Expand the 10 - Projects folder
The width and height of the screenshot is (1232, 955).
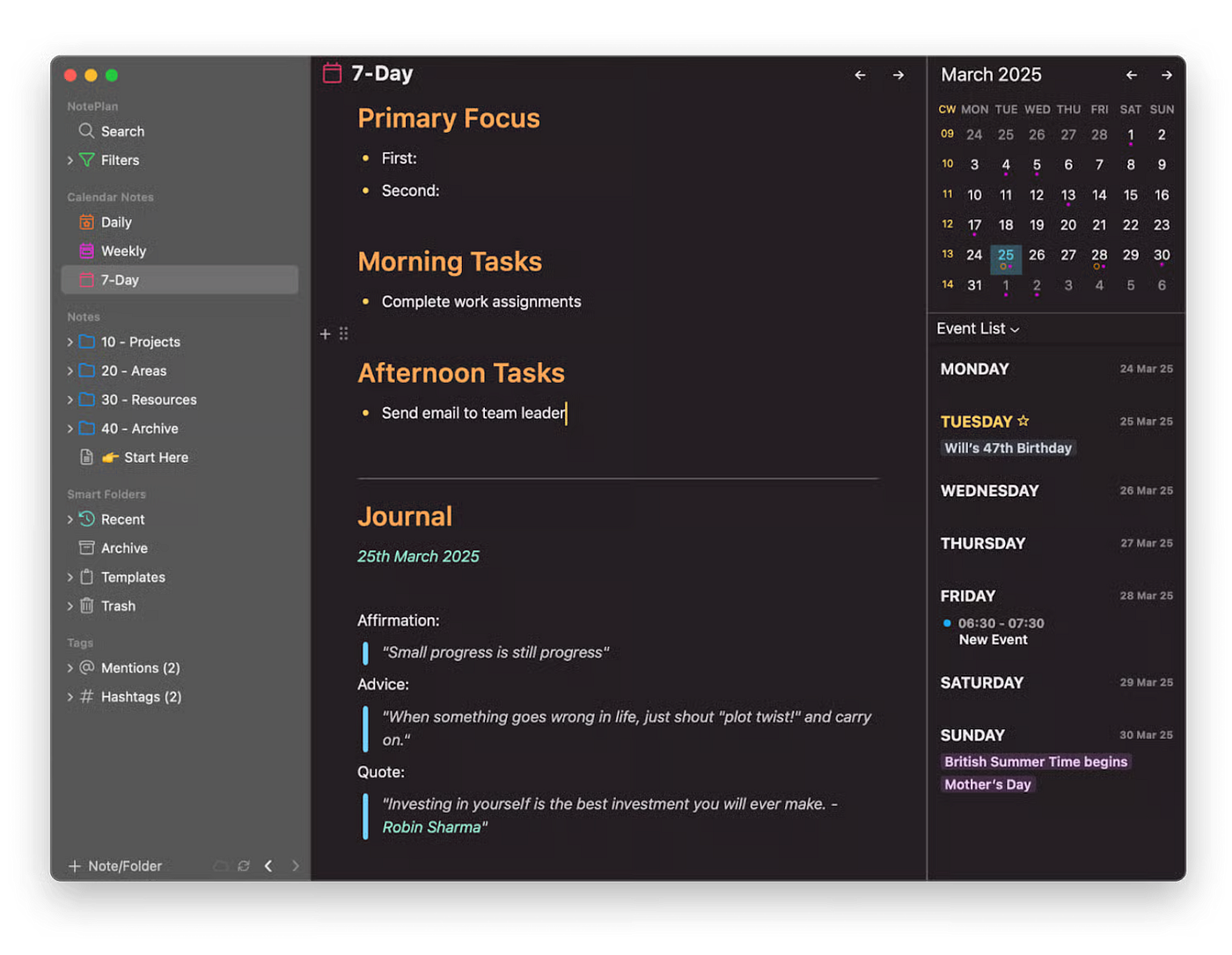point(70,342)
